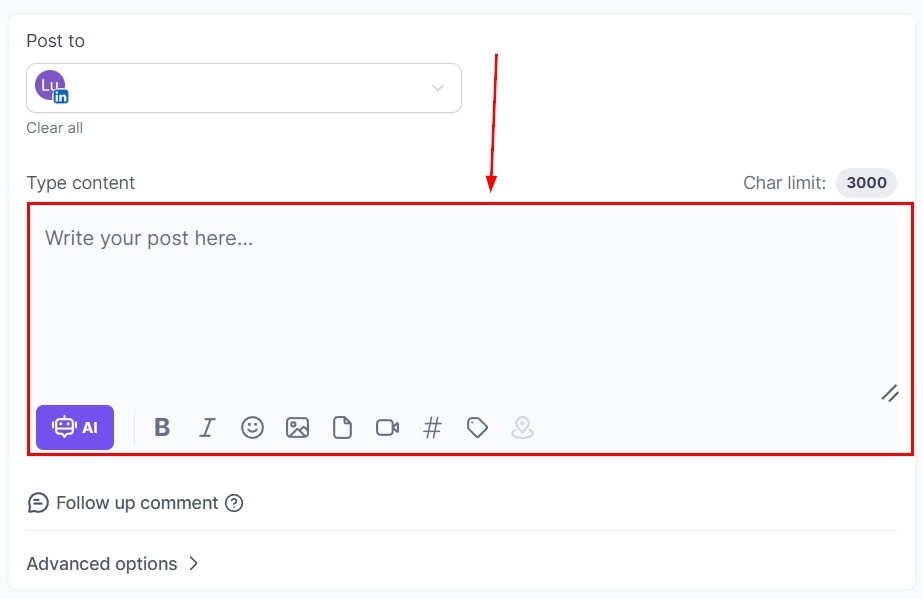Attach a document file to post
Viewport: 923px width, 599px height.
point(342,428)
